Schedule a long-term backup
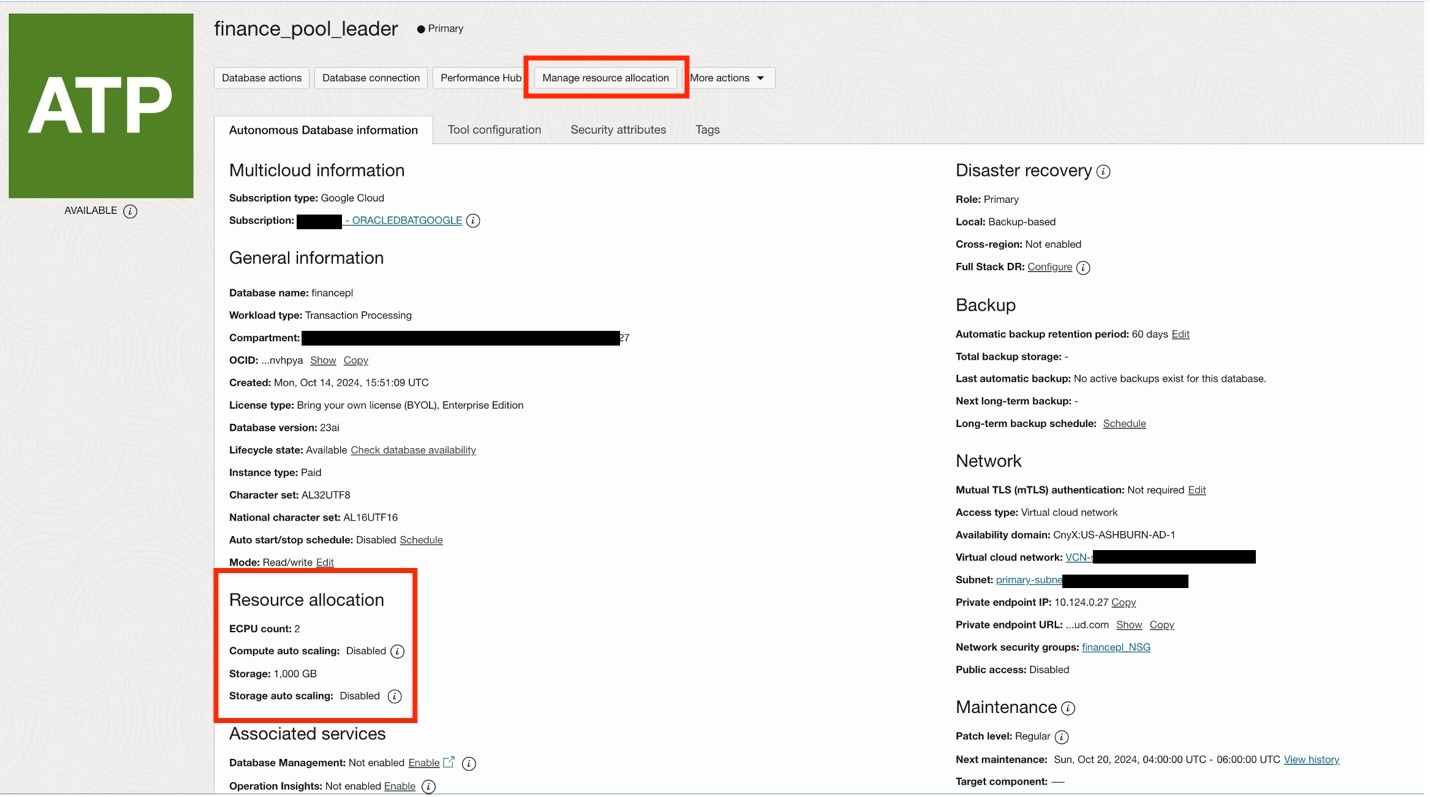Image resolution: width=1430 pixels, height=797 pixels. [1124, 424]
